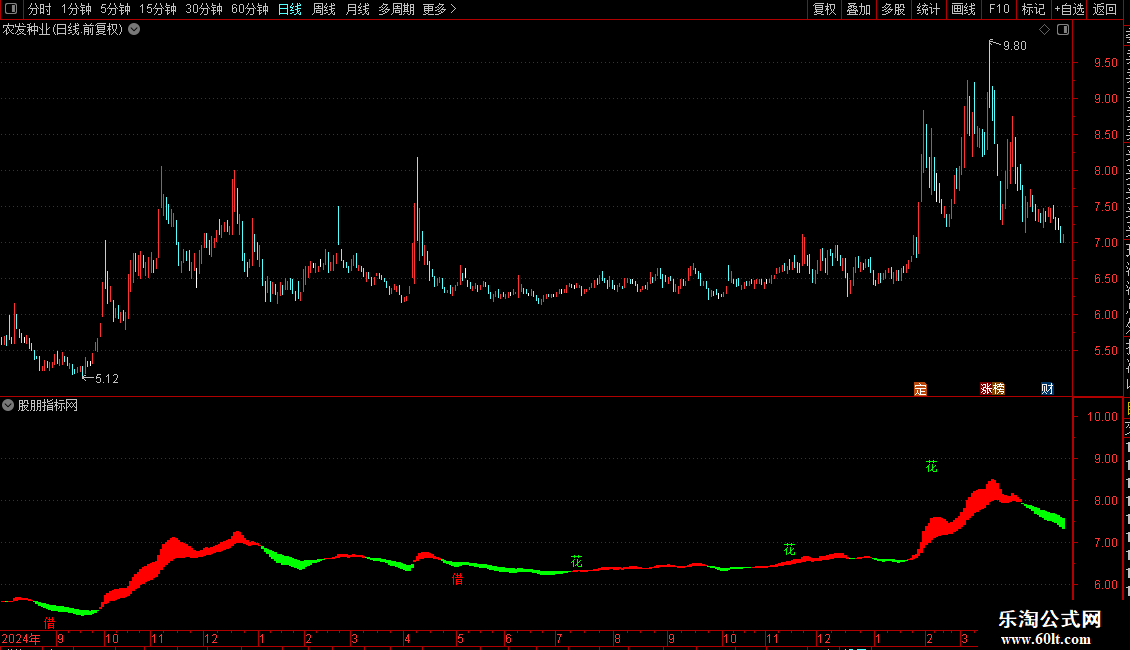Click the green 花 signal near February
Screen dimensions: 1130x650
coord(932,467)
